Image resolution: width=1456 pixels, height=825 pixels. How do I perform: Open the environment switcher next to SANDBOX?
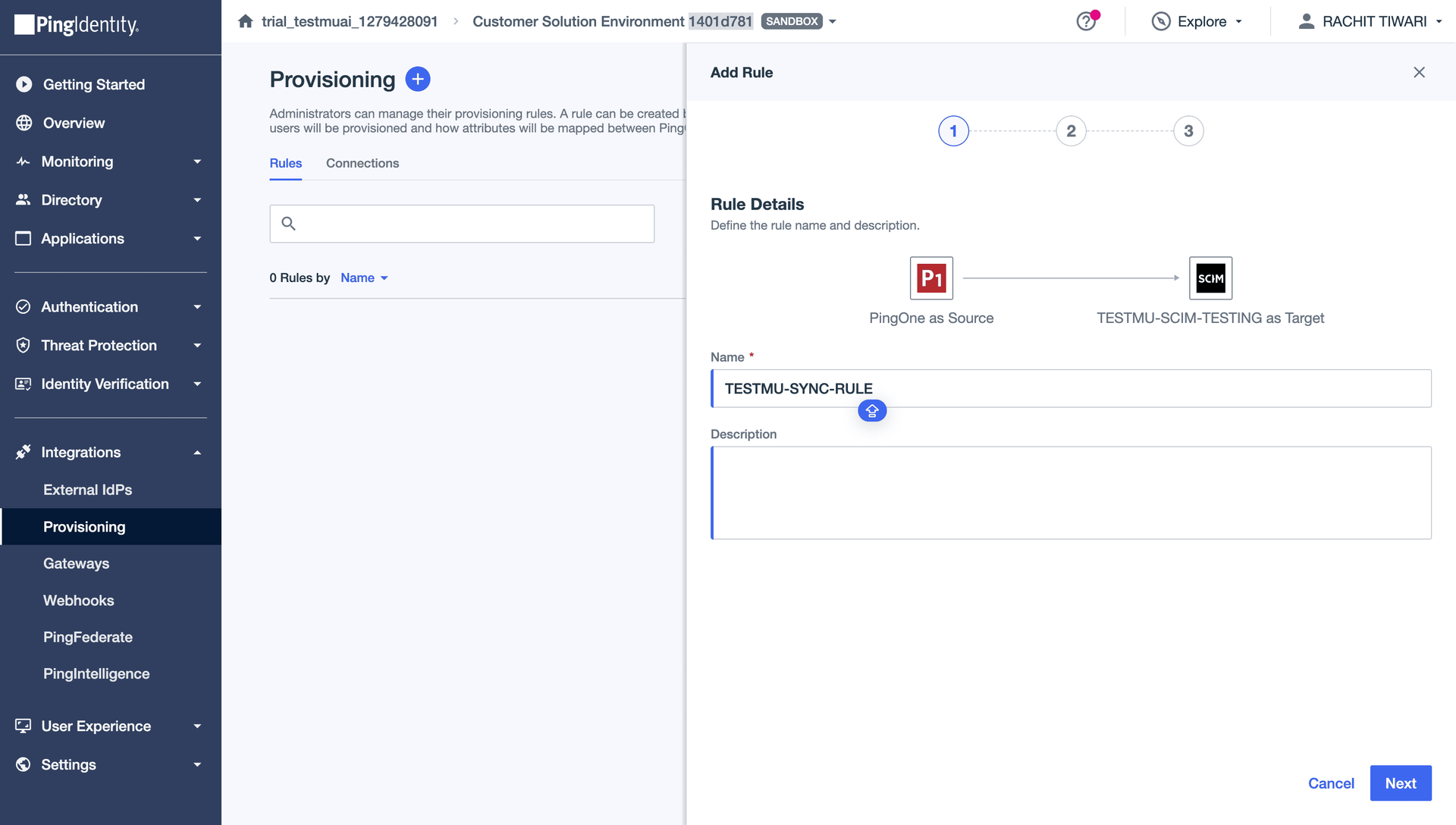click(832, 21)
